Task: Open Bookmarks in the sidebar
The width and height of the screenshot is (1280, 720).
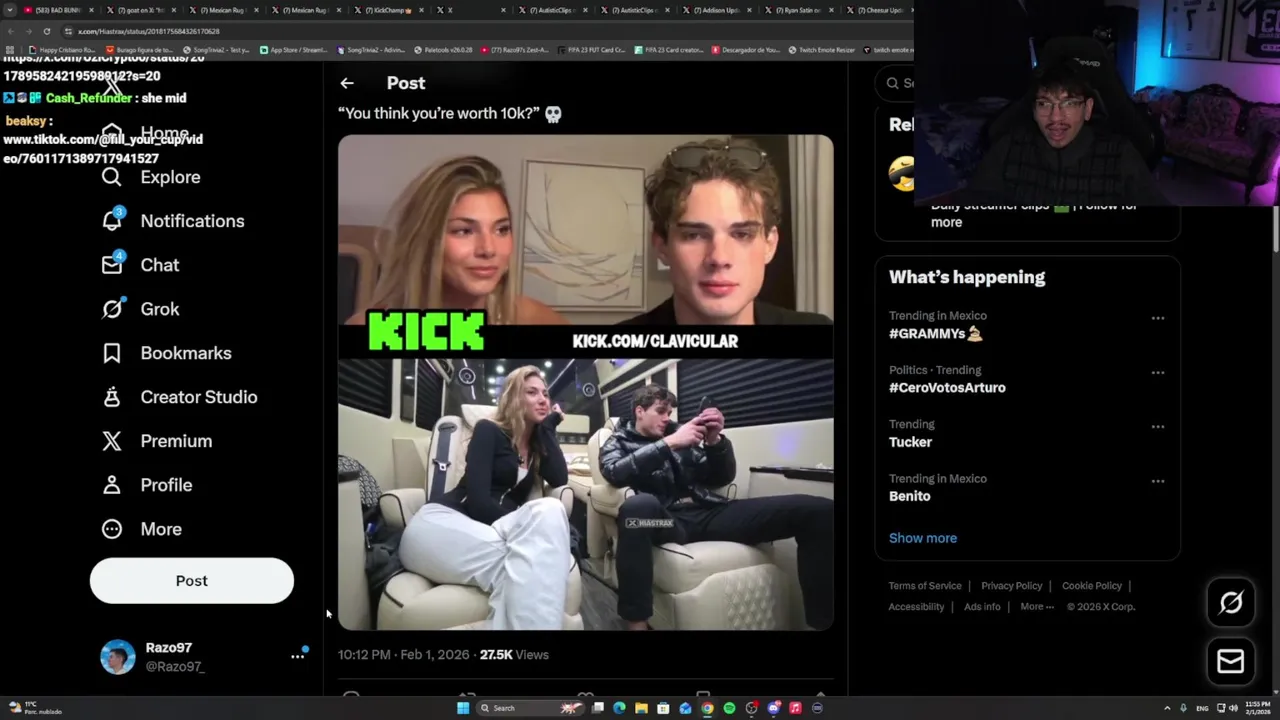Action: click(166, 353)
